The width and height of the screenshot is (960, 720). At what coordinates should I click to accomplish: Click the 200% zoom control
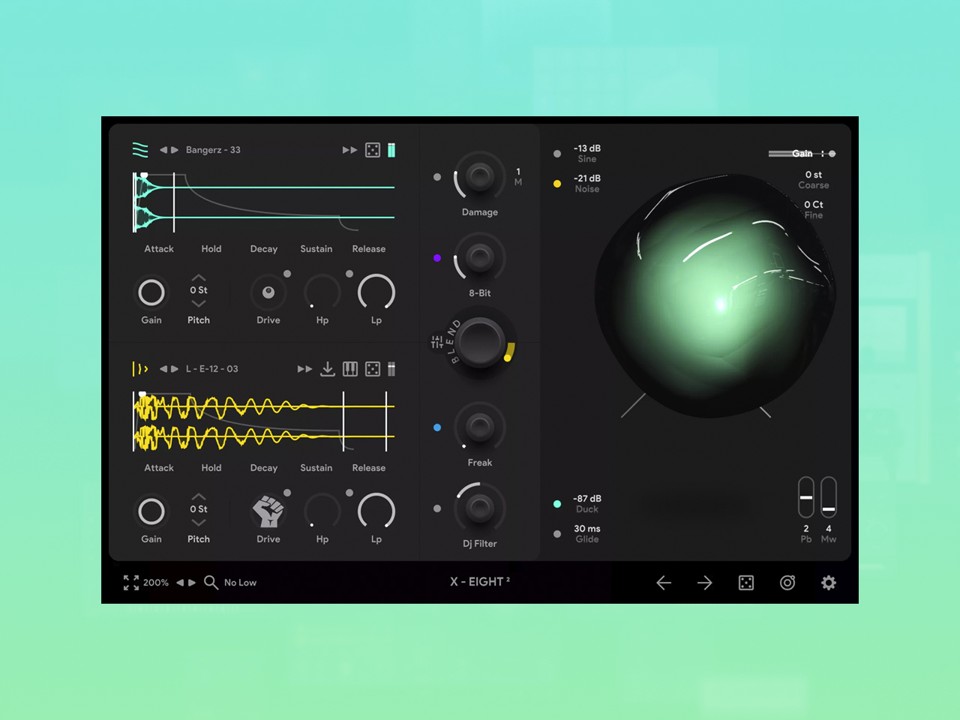click(155, 582)
